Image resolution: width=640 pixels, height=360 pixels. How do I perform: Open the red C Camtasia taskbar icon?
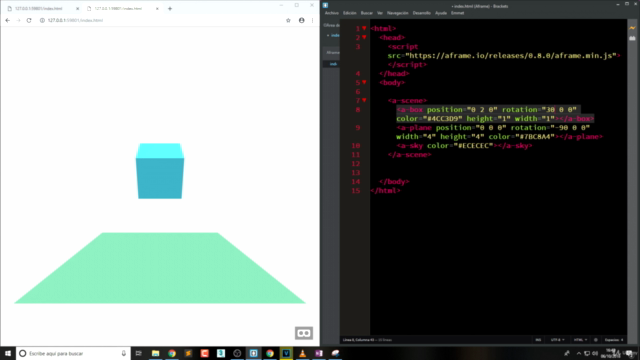204,353
